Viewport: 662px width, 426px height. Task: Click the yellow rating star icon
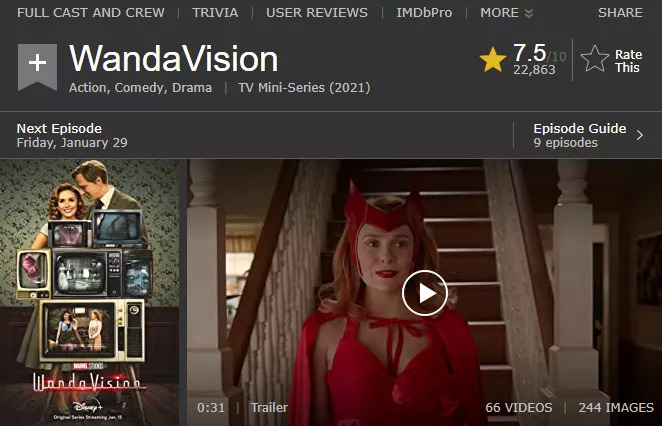tap(493, 60)
